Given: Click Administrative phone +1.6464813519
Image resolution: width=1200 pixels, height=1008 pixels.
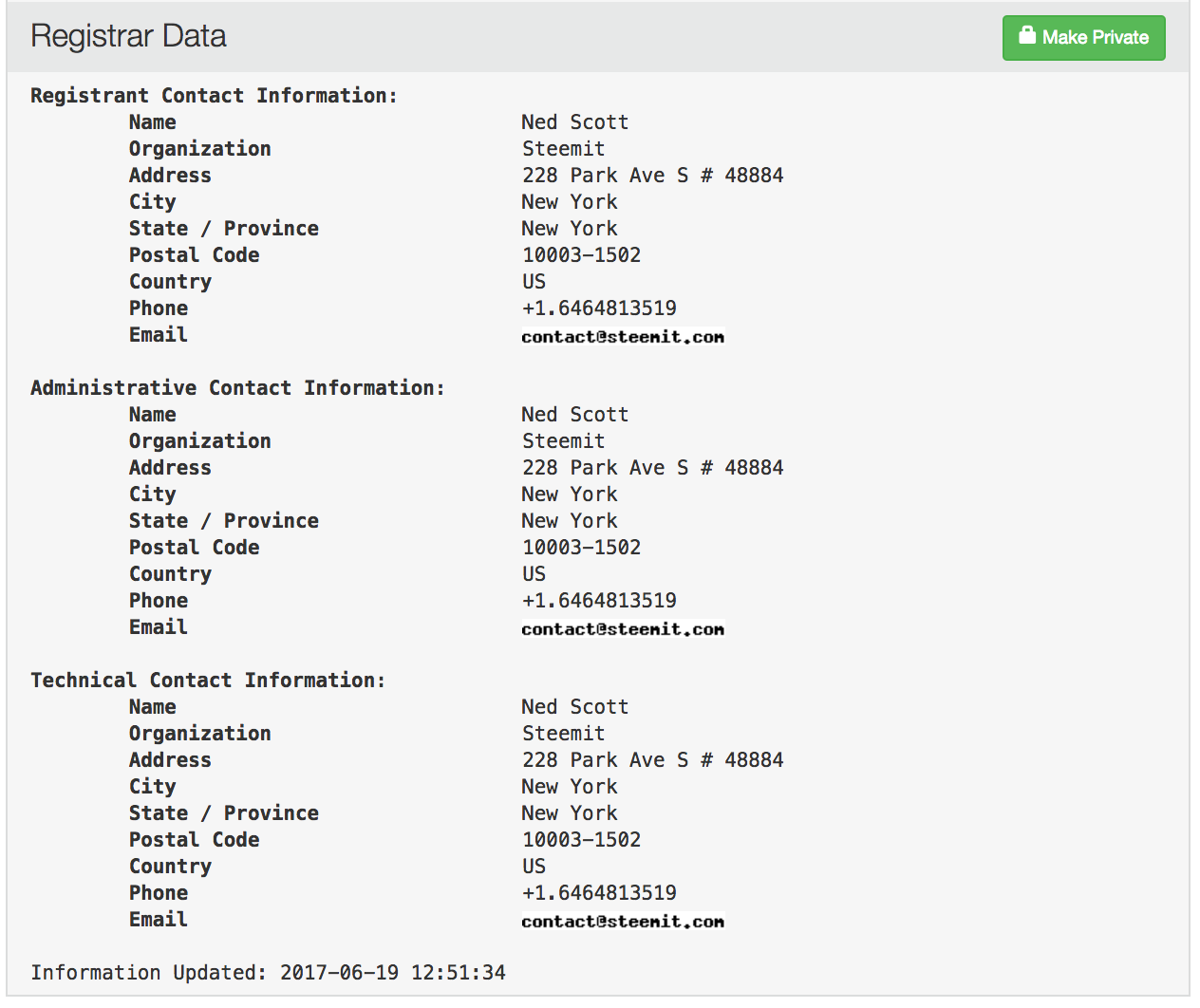Looking at the screenshot, I should pyautogui.click(x=599, y=601).
